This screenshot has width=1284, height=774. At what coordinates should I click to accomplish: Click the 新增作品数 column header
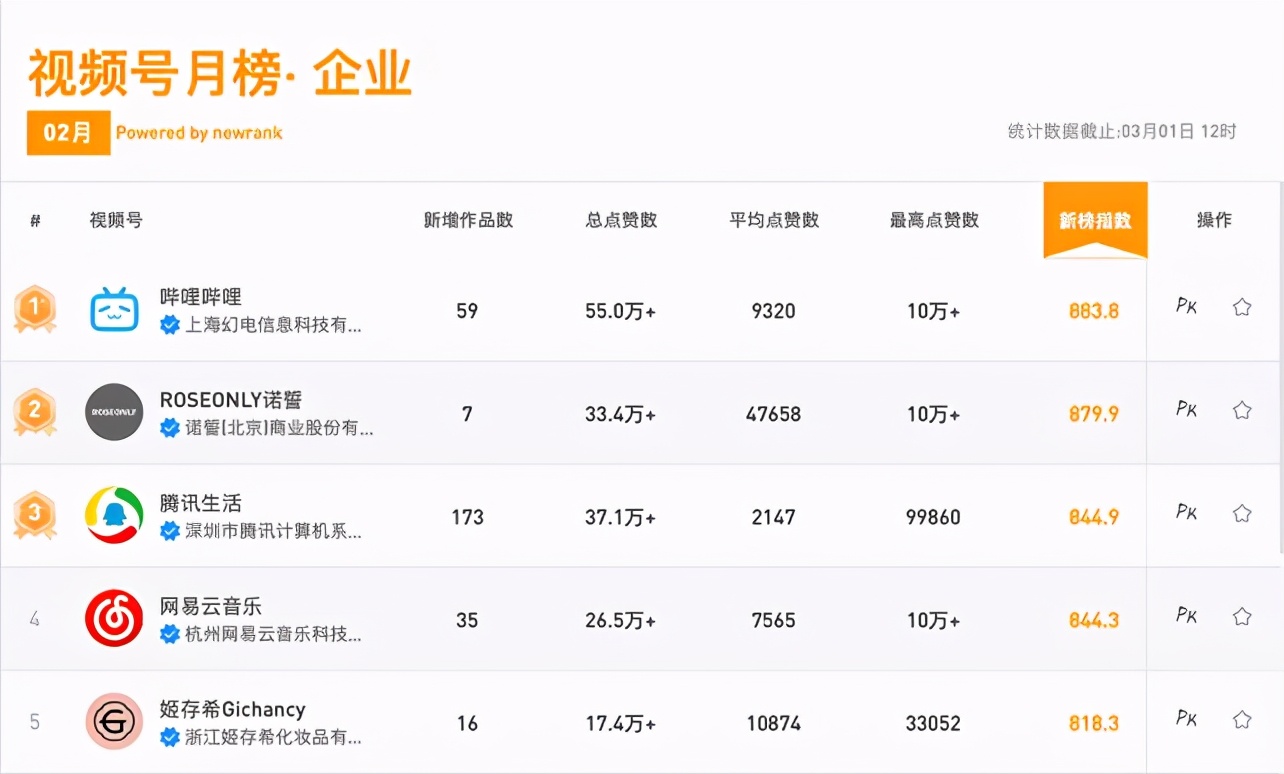468,220
